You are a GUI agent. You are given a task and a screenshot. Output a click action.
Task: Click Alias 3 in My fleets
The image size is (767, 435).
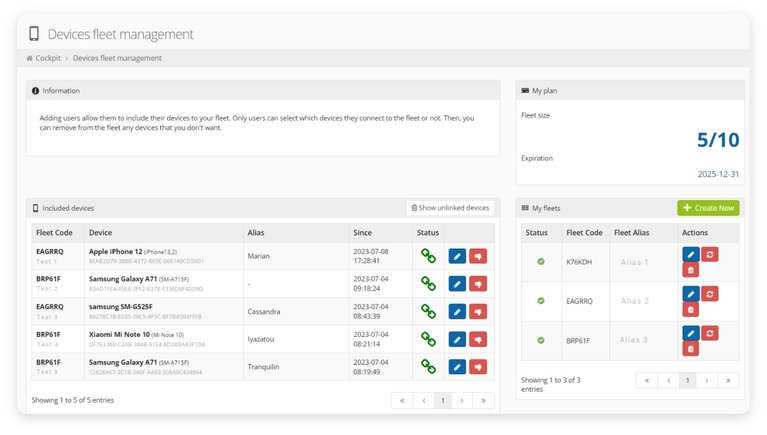pos(633,340)
